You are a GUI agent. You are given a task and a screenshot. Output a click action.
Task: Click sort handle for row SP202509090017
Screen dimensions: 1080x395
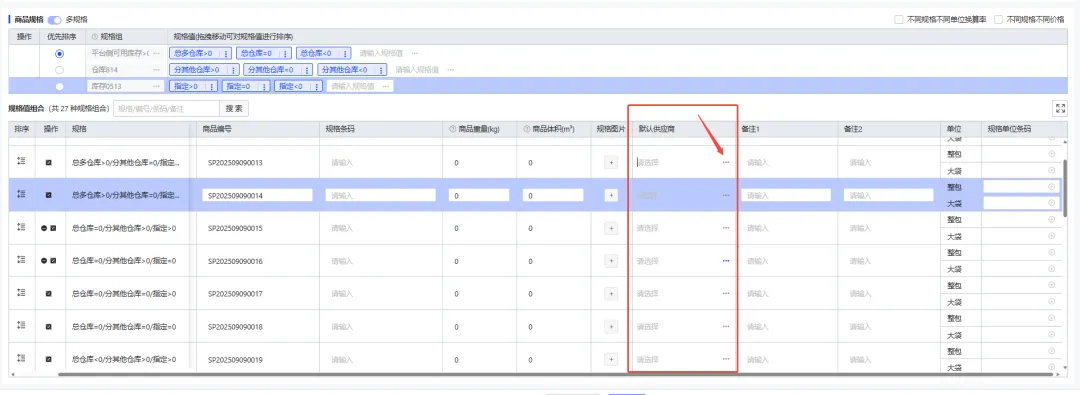pyautogui.click(x=21, y=292)
